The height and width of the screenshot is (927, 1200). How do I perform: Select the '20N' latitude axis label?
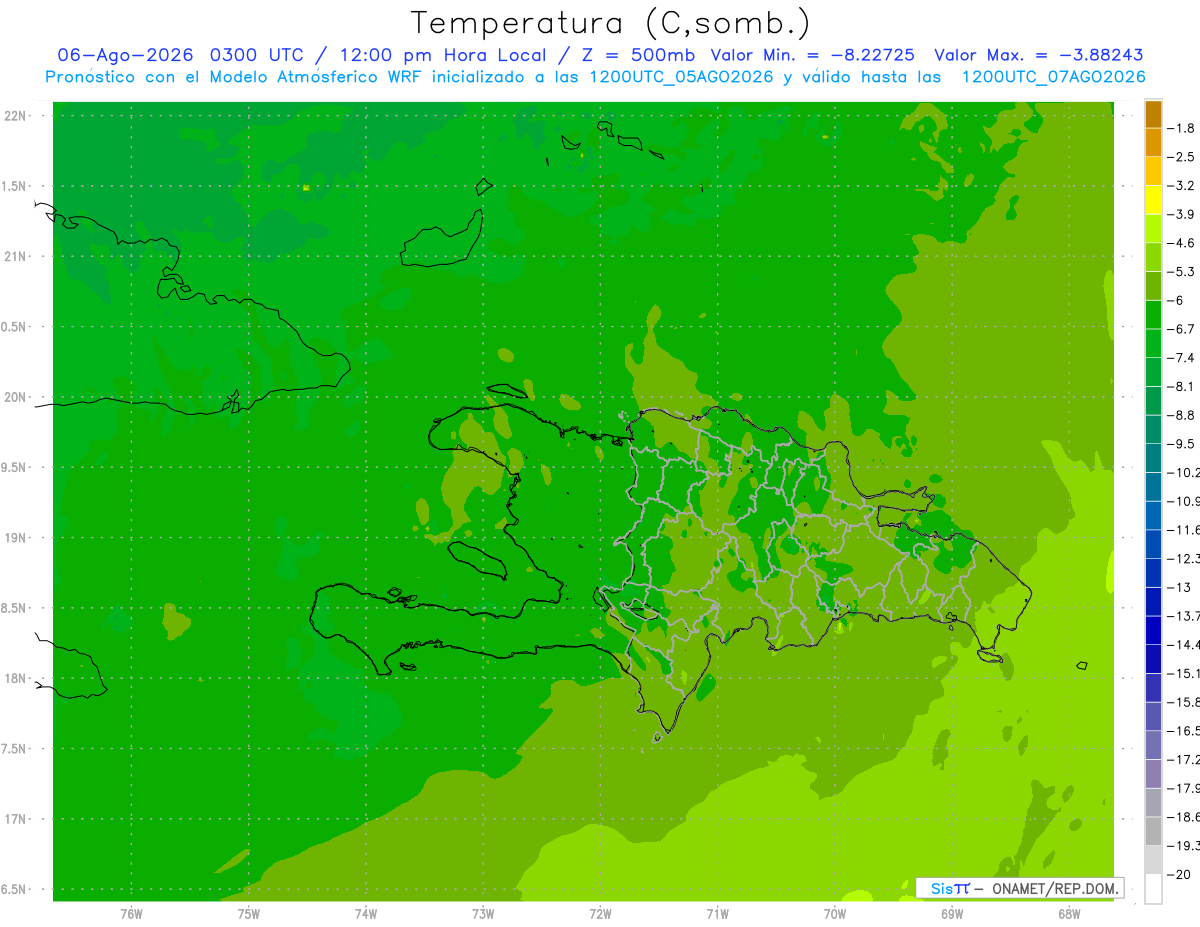[15, 397]
